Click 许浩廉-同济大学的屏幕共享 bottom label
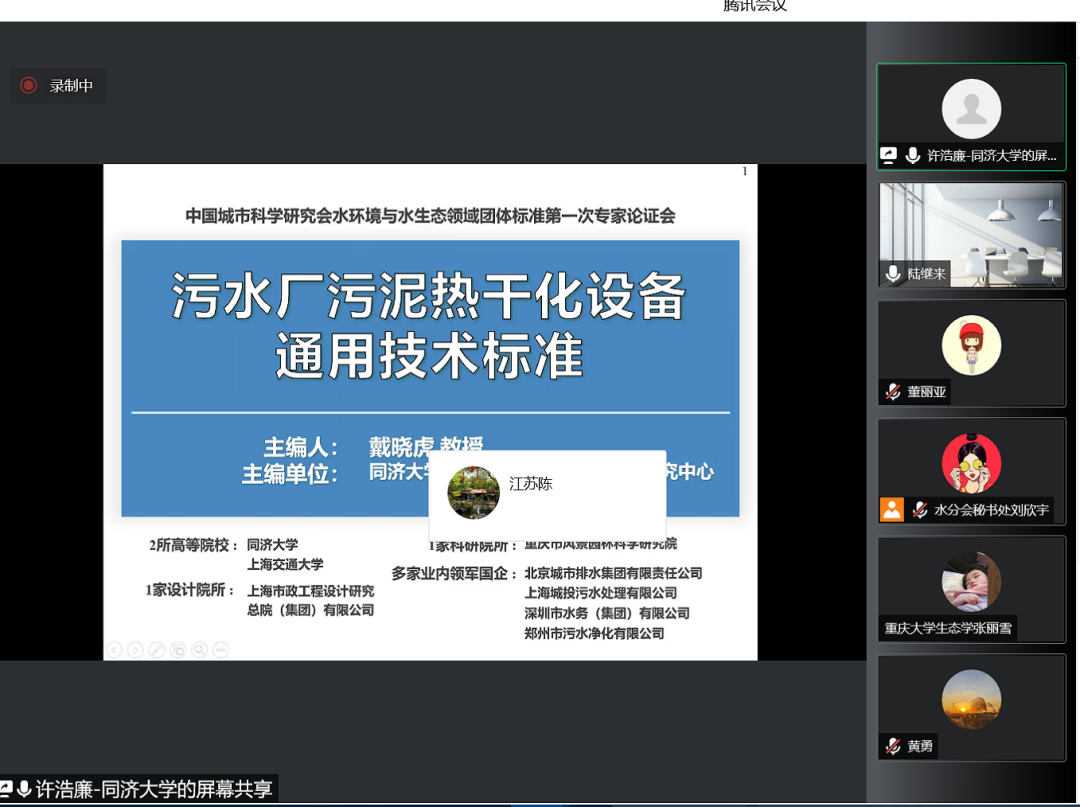The image size is (1080, 807). coord(154,789)
